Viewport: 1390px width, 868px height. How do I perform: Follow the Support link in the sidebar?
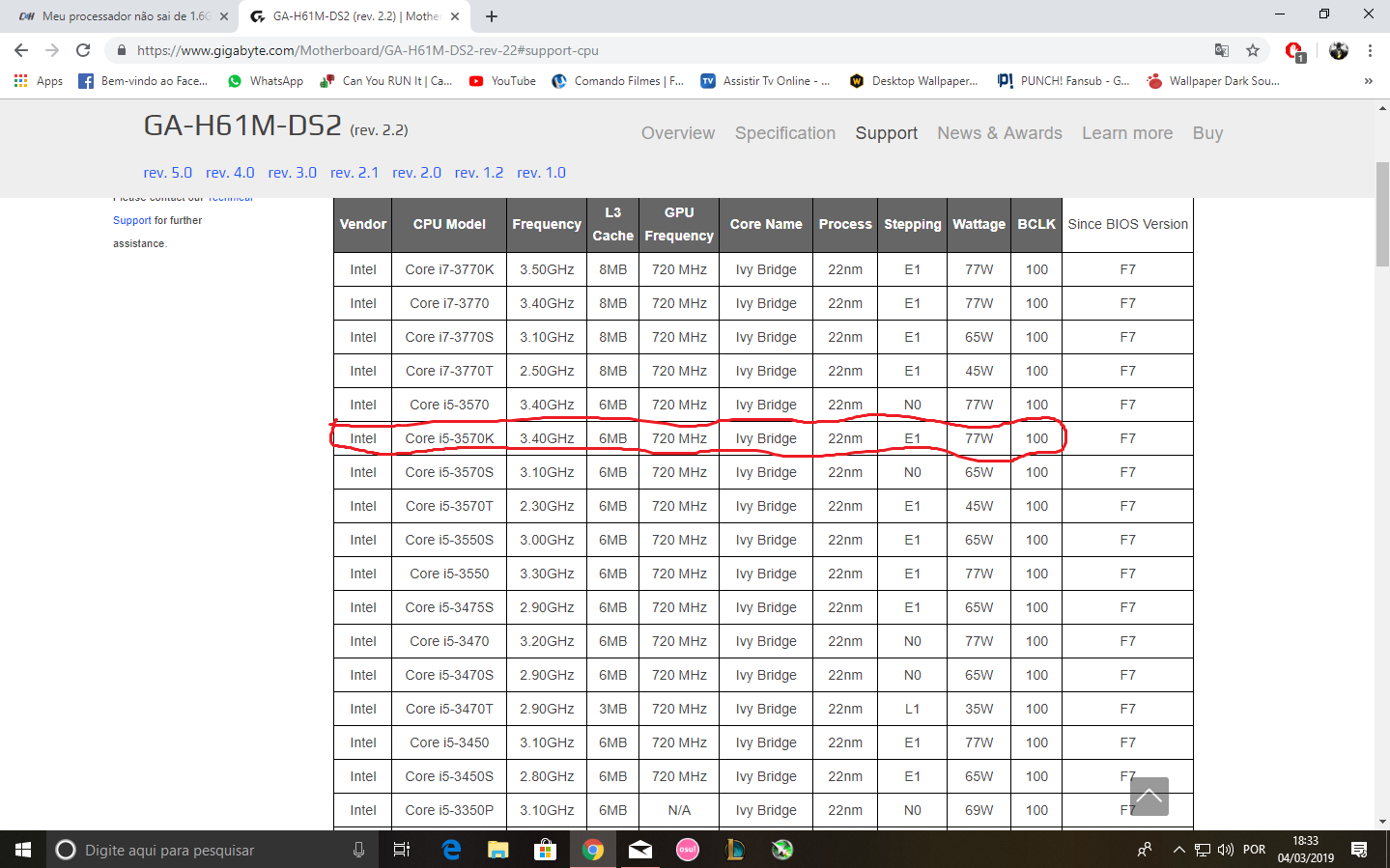(132, 220)
